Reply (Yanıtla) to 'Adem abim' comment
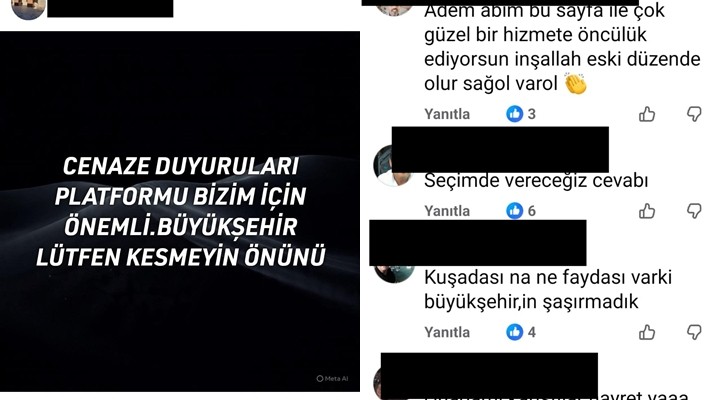 point(447,114)
